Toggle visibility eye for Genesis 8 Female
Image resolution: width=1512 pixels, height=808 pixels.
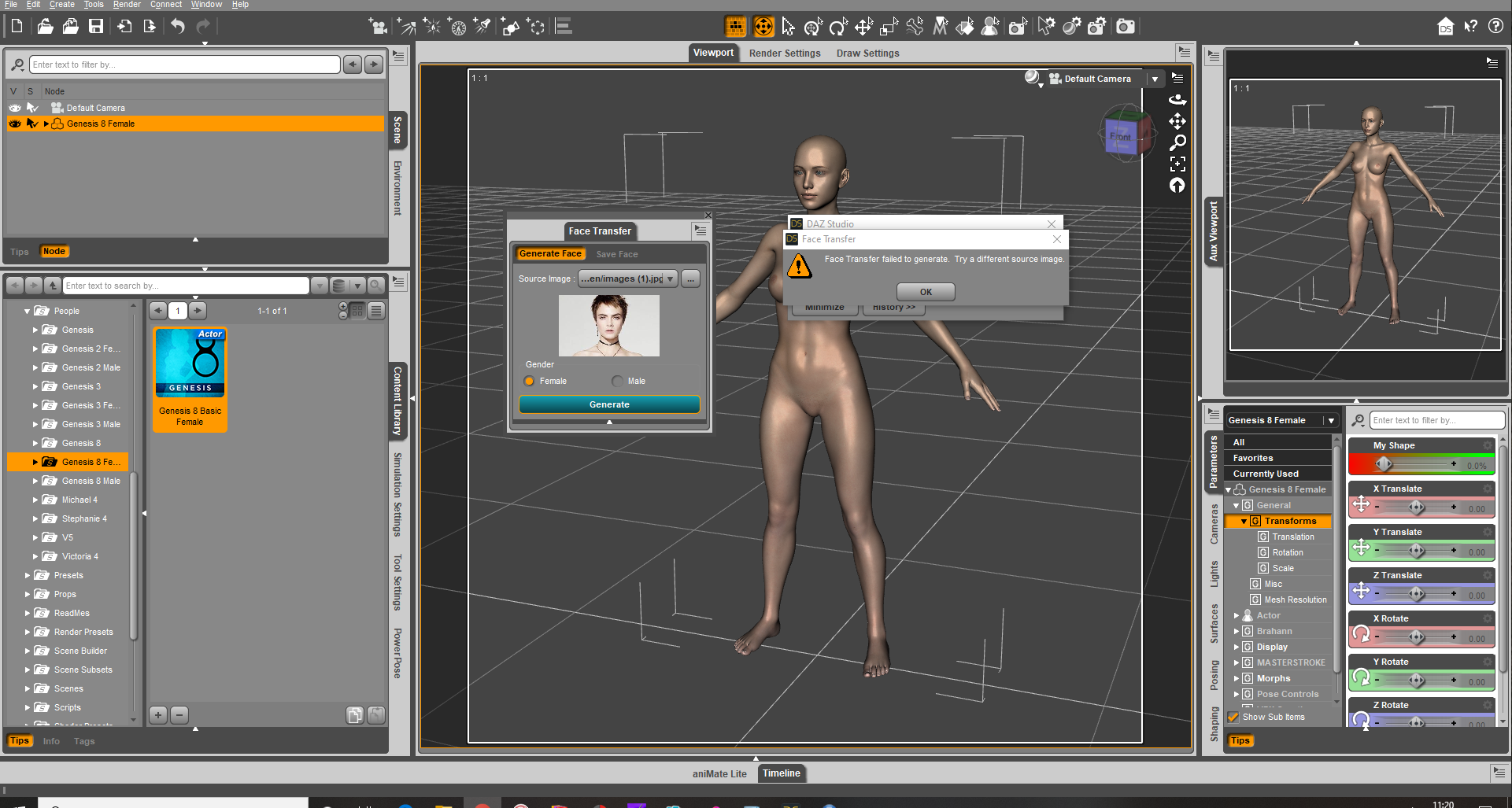click(15, 124)
